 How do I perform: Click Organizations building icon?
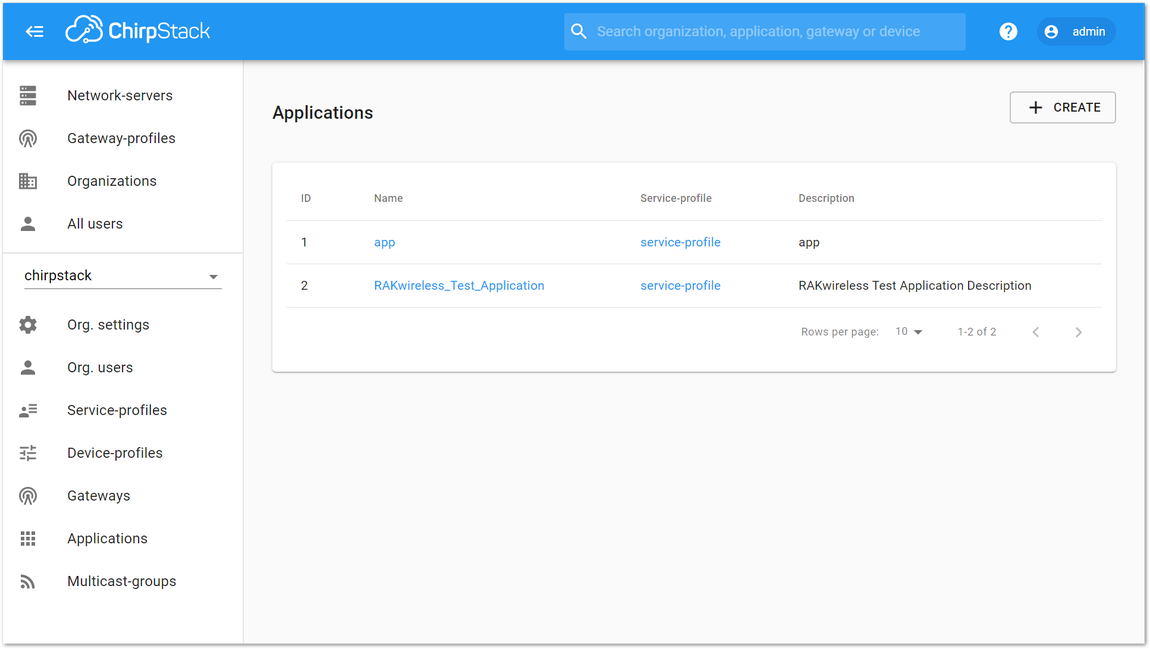(28, 181)
